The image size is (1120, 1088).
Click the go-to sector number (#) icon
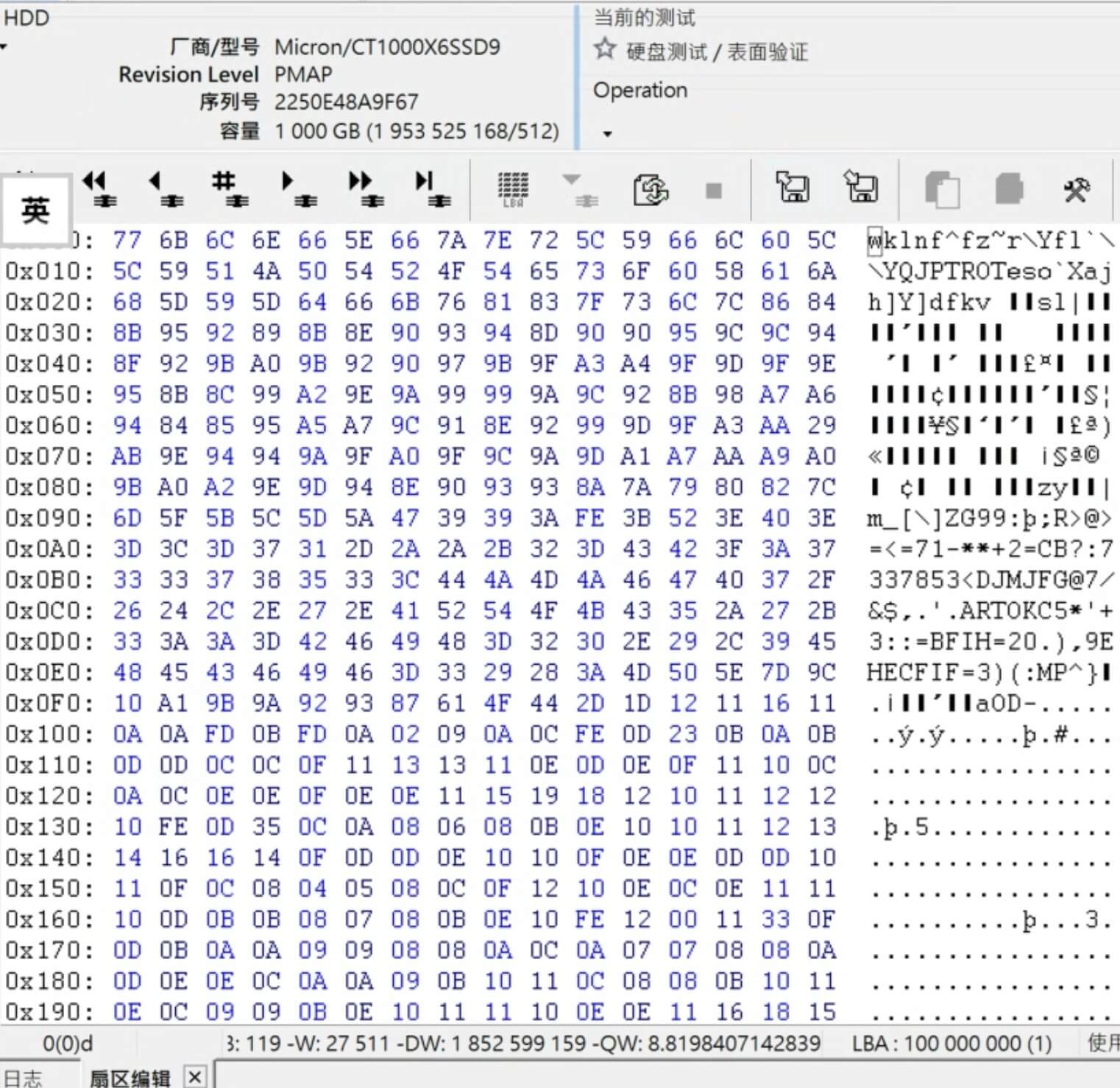pyautogui.click(x=229, y=188)
